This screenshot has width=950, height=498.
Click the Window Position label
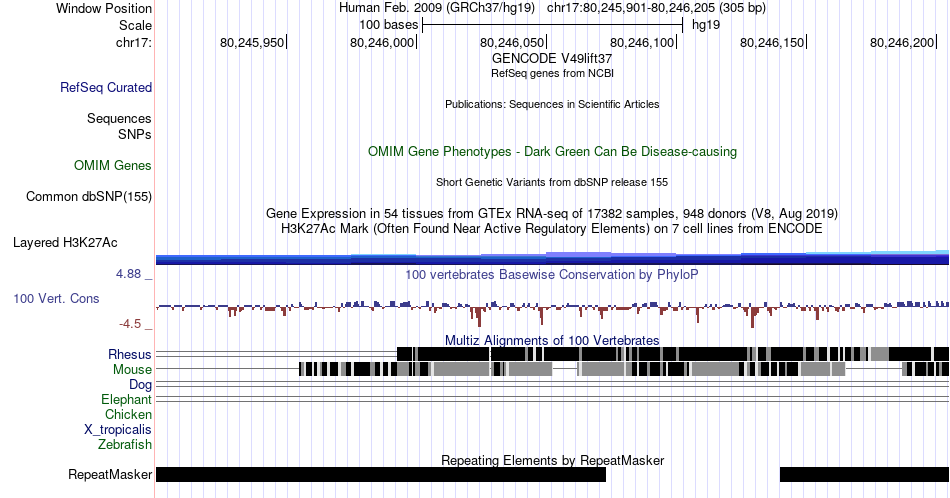click(x=104, y=8)
